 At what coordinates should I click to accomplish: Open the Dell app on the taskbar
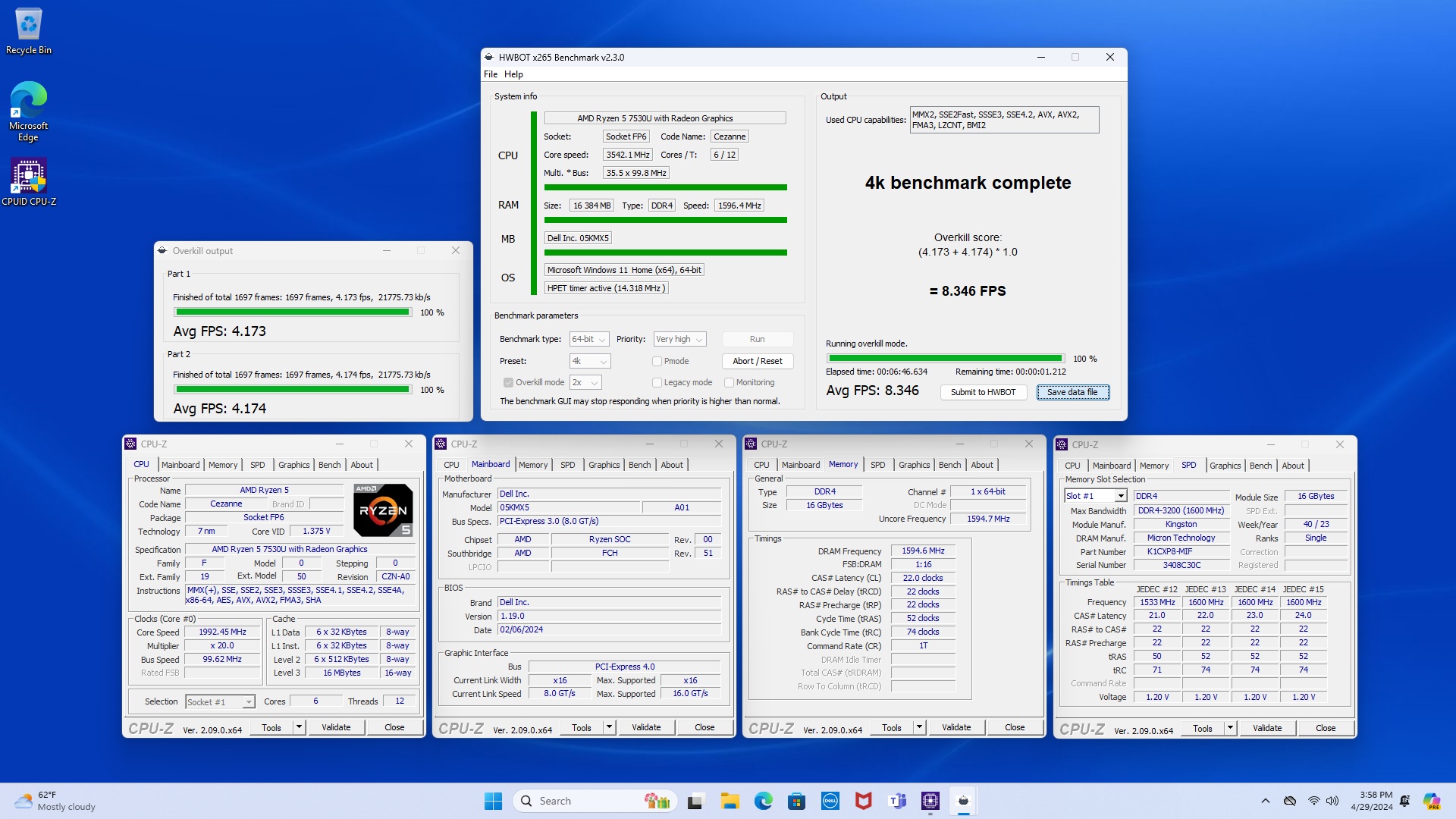pyautogui.click(x=830, y=801)
